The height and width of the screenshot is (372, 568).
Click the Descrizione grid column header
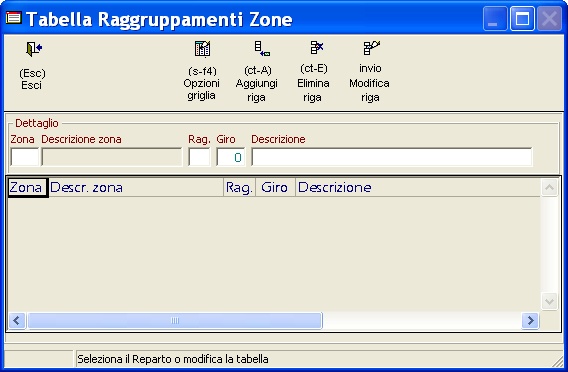(x=418, y=188)
